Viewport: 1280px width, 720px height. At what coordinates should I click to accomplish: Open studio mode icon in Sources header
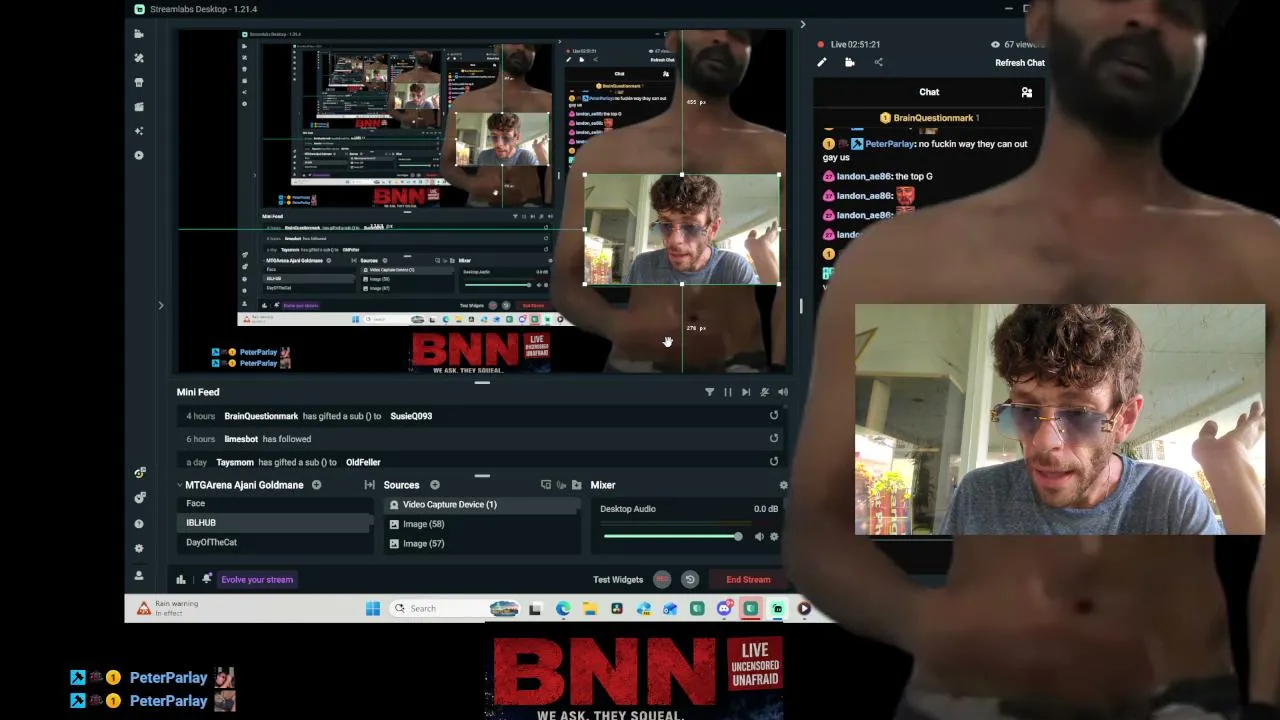click(x=546, y=485)
